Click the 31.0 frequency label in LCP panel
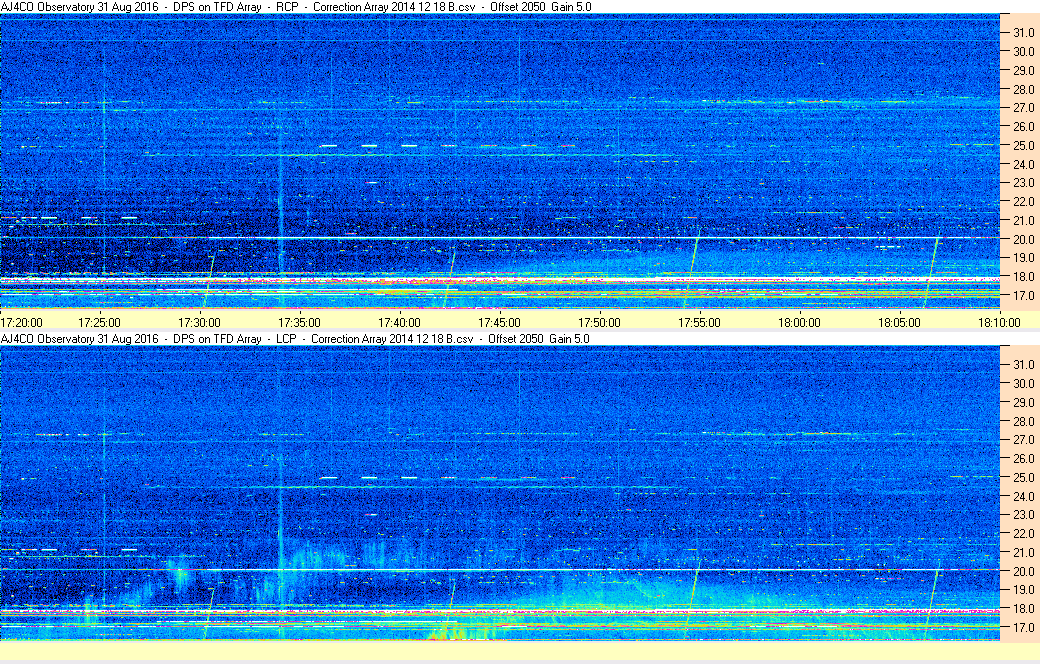 click(x=1023, y=365)
